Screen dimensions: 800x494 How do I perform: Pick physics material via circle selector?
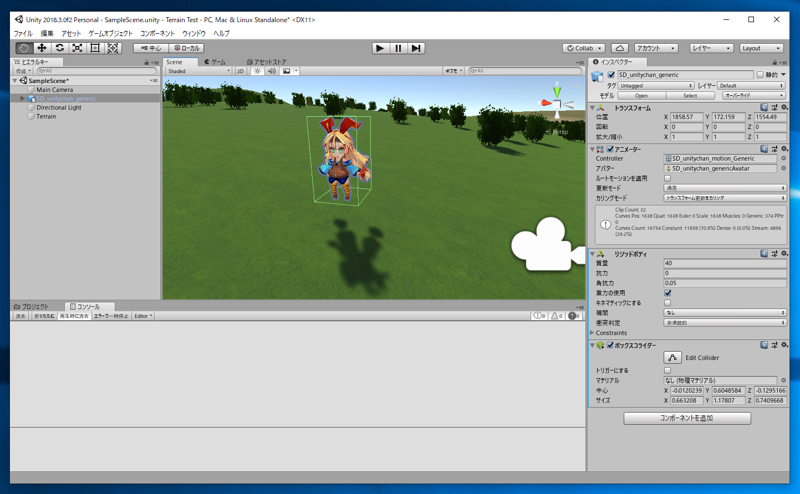783,380
